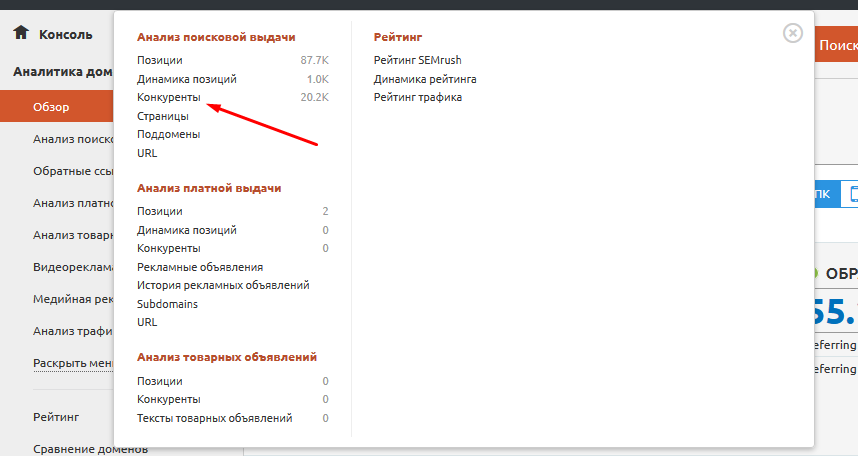This screenshot has width=858, height=456.
Task: Switch to the ПК device view
Action: point(820,194)
